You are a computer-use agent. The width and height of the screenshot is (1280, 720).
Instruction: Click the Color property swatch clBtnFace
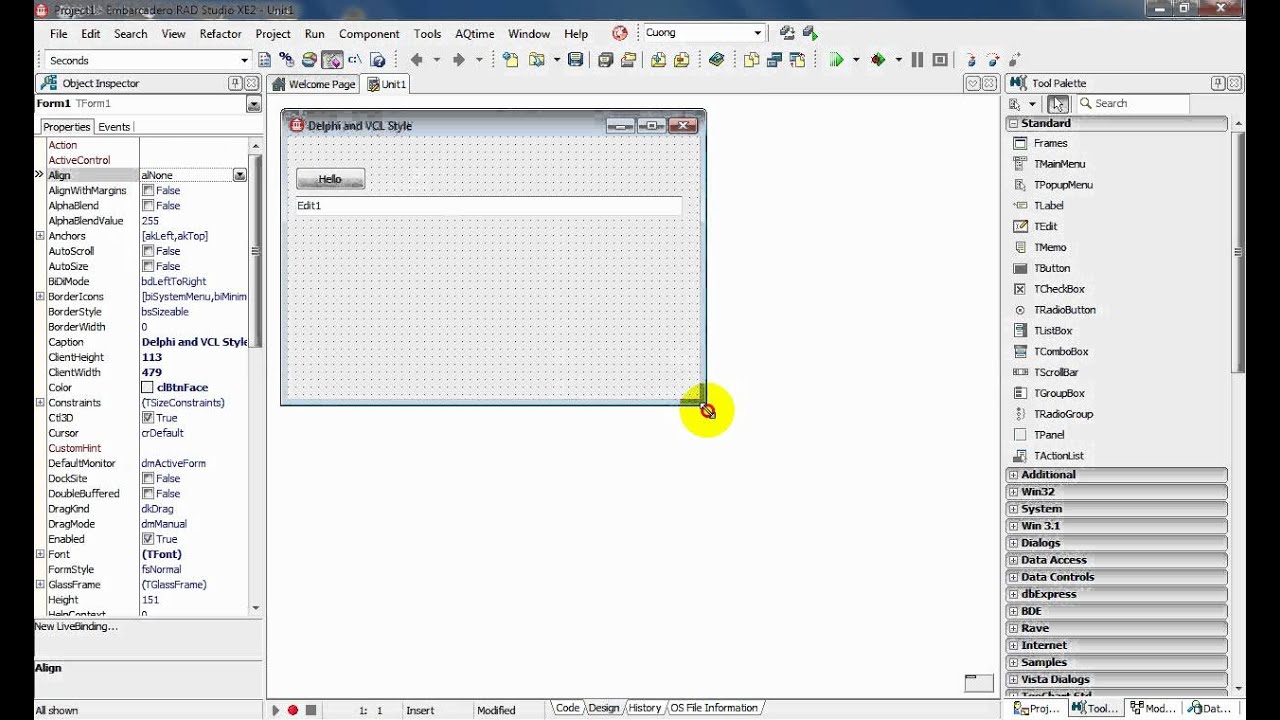tap(147, 387)
